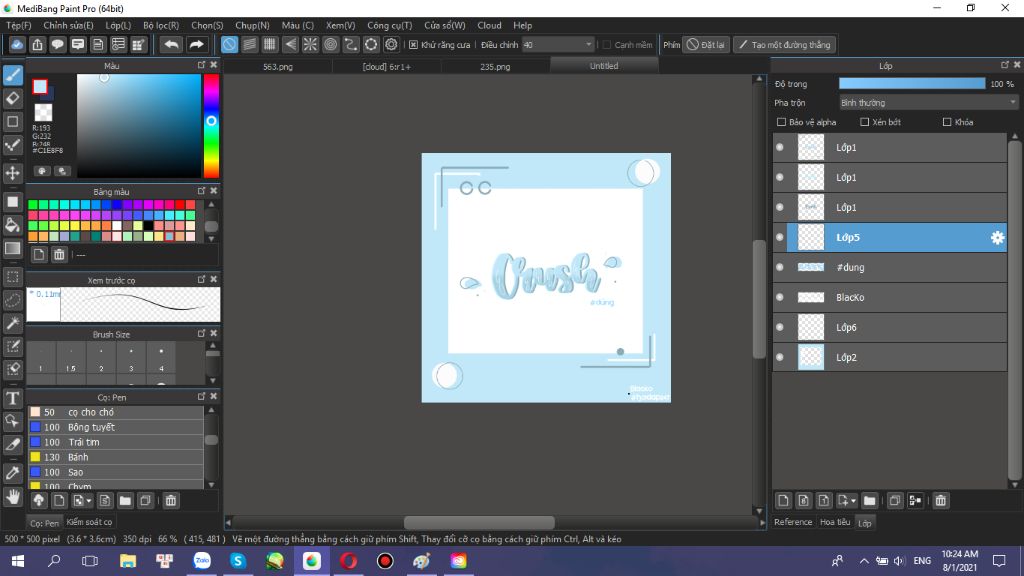This screenshot has width=1024, height=576.
Task: Hide the #dung layer visibility
Action: pos(780,268)
